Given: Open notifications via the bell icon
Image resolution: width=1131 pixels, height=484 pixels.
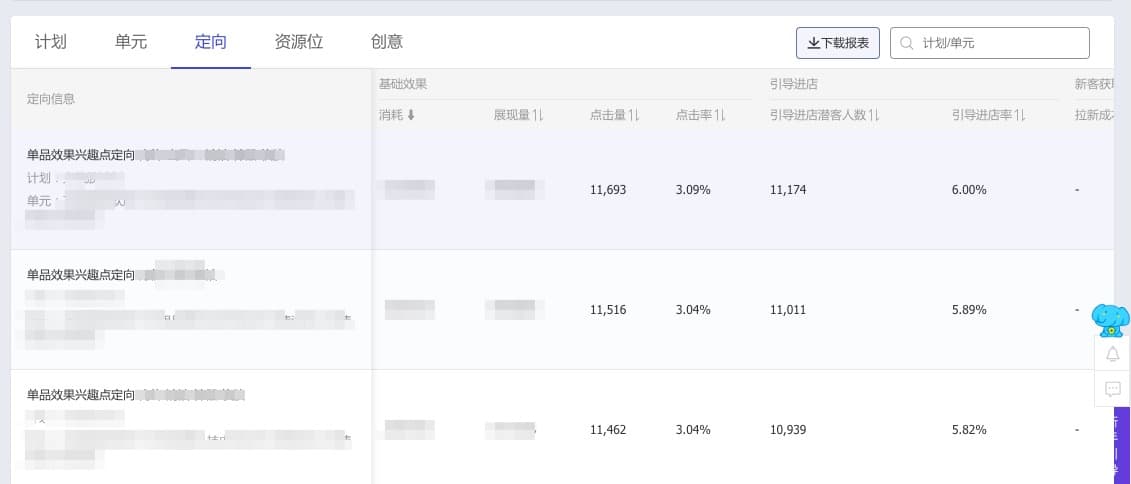Looking at the screenshot, I should pyautogui.click(x=1112, y=354).
